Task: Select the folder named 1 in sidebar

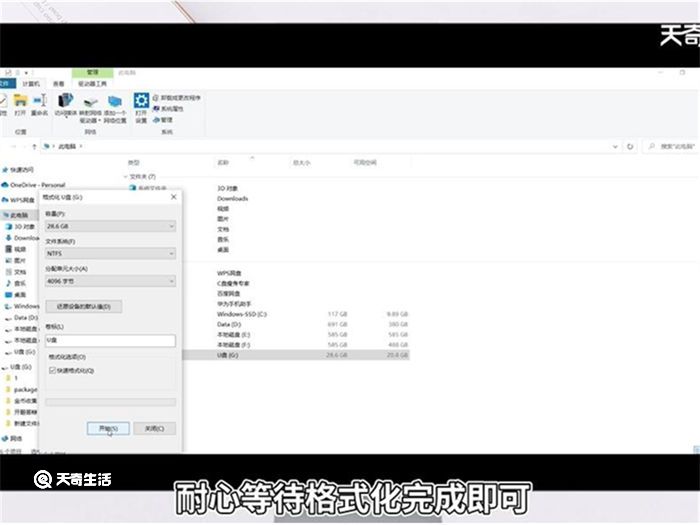Action: pos(12,378)
